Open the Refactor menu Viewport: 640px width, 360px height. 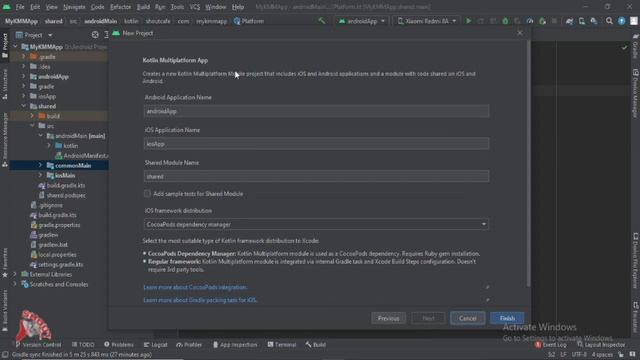pyautogui.click(x=120, y=7)
